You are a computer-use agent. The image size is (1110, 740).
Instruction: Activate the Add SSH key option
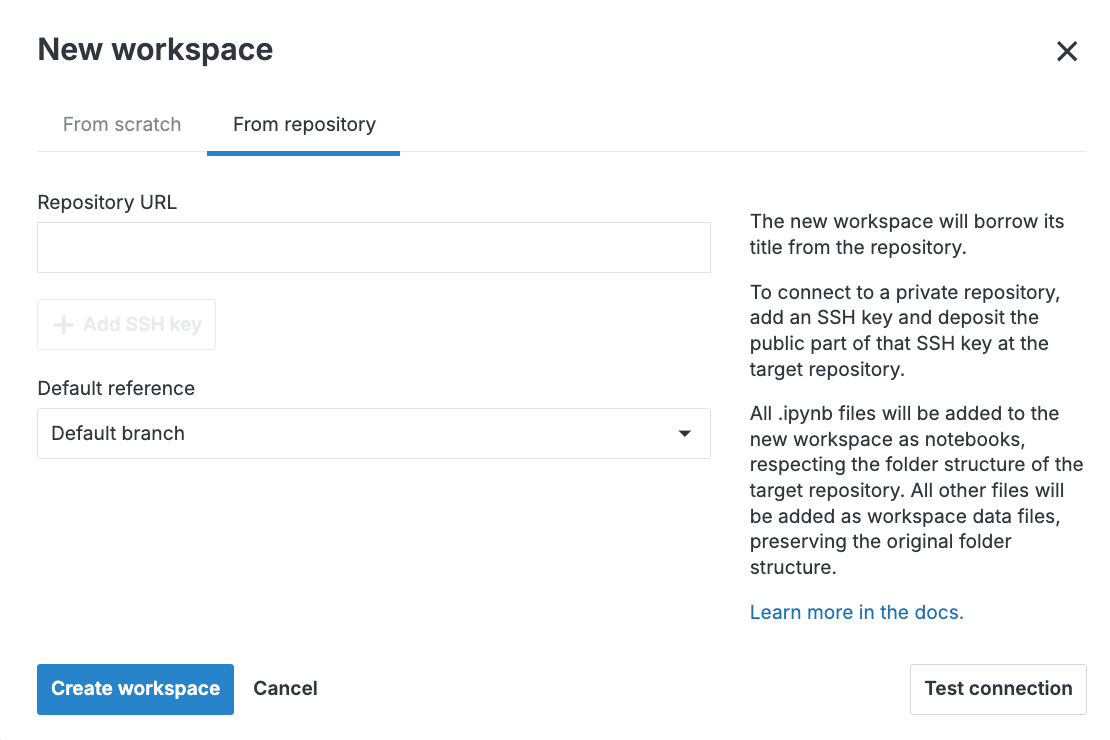(x=126, y=324)
